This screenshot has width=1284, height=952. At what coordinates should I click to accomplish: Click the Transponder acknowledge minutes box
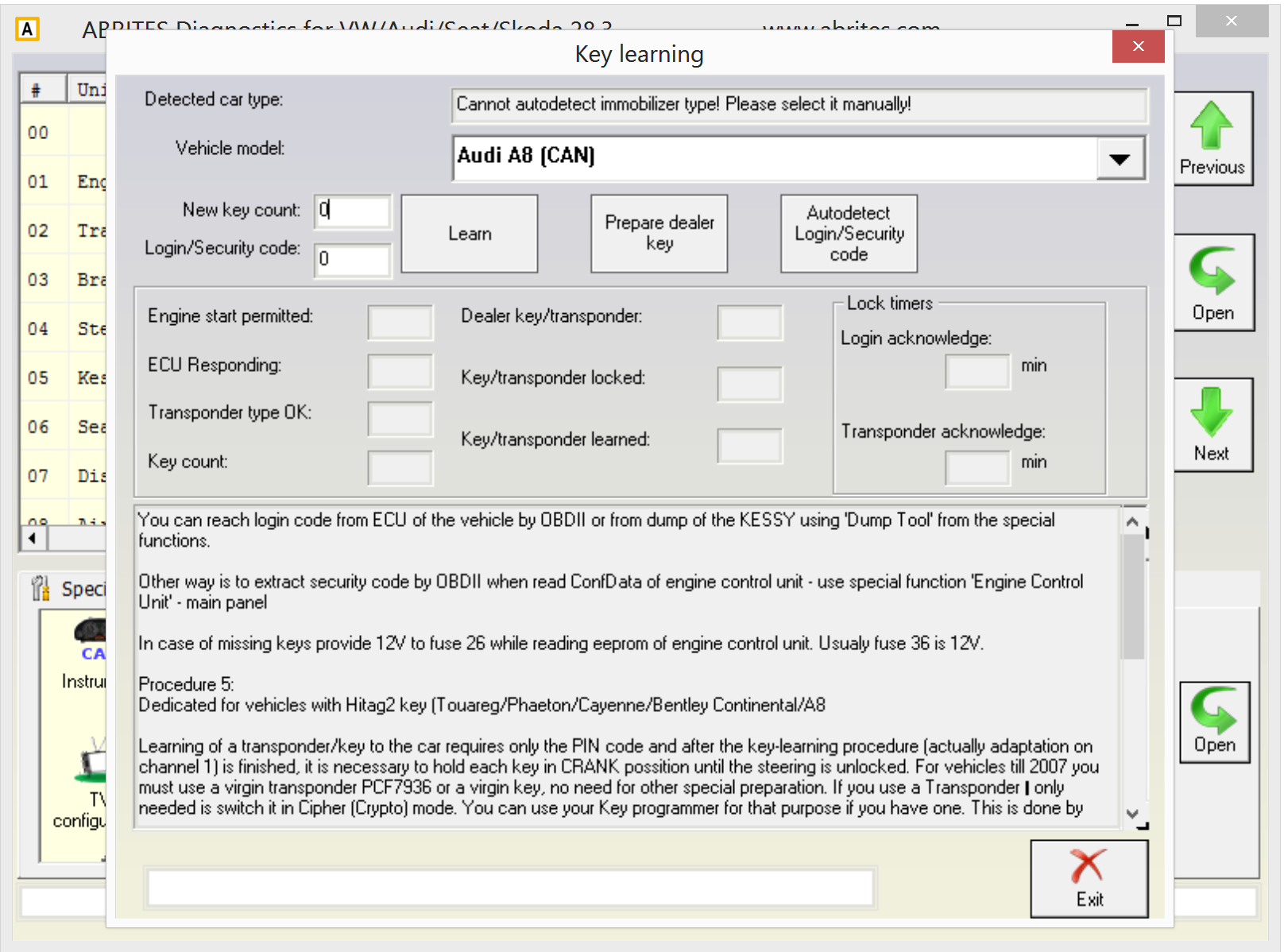(x=977, y=466)
